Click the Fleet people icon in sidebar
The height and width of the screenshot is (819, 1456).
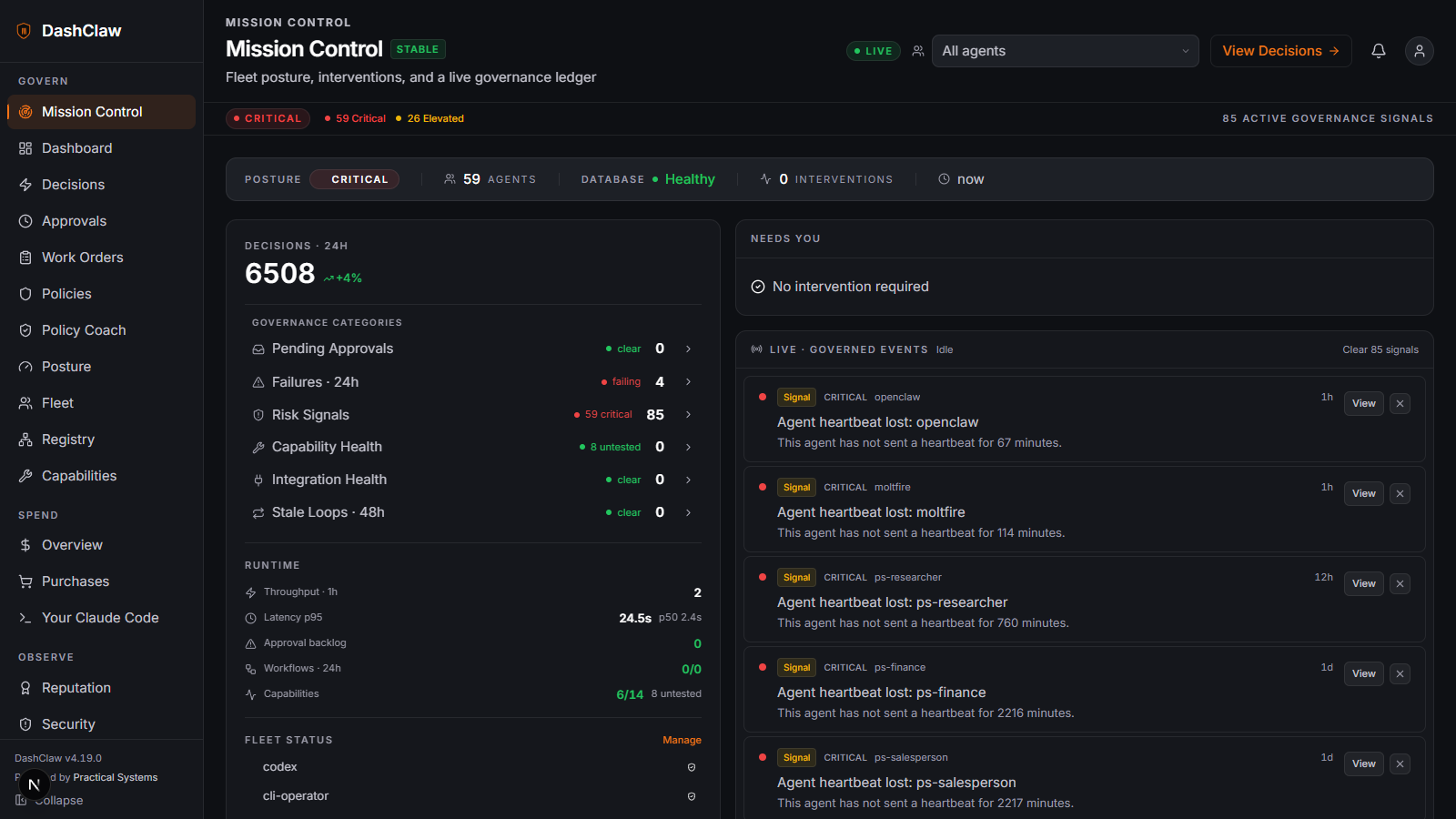pos(25,403)
